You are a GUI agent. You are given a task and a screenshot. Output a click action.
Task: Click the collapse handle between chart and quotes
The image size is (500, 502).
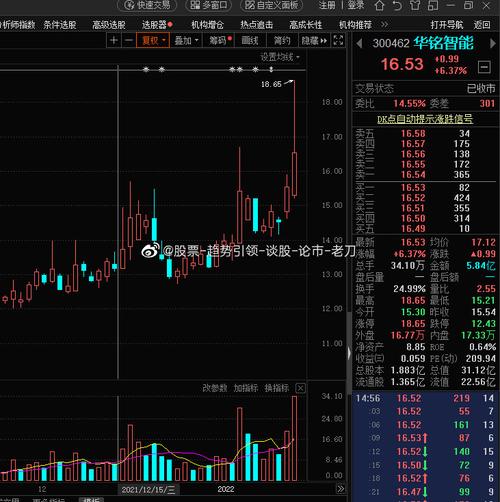[x=349, y=353]
